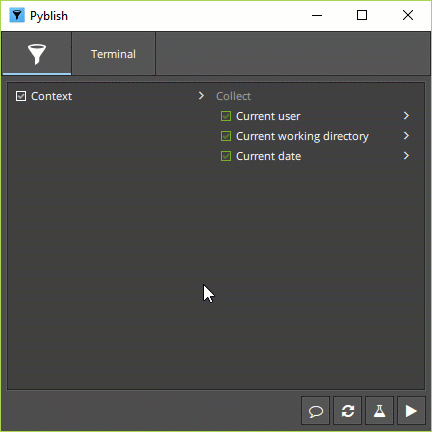The image size is (432, 432).
Task: Uncheck the Current user plugin
Action: (x=226, y=116)
